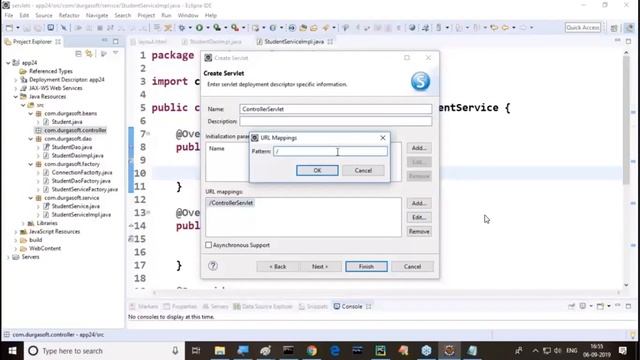Viewport: 640px width, 360px height.
Task: Select ConnectionFactory.java in Project Explorer
Action: (82, 173)
